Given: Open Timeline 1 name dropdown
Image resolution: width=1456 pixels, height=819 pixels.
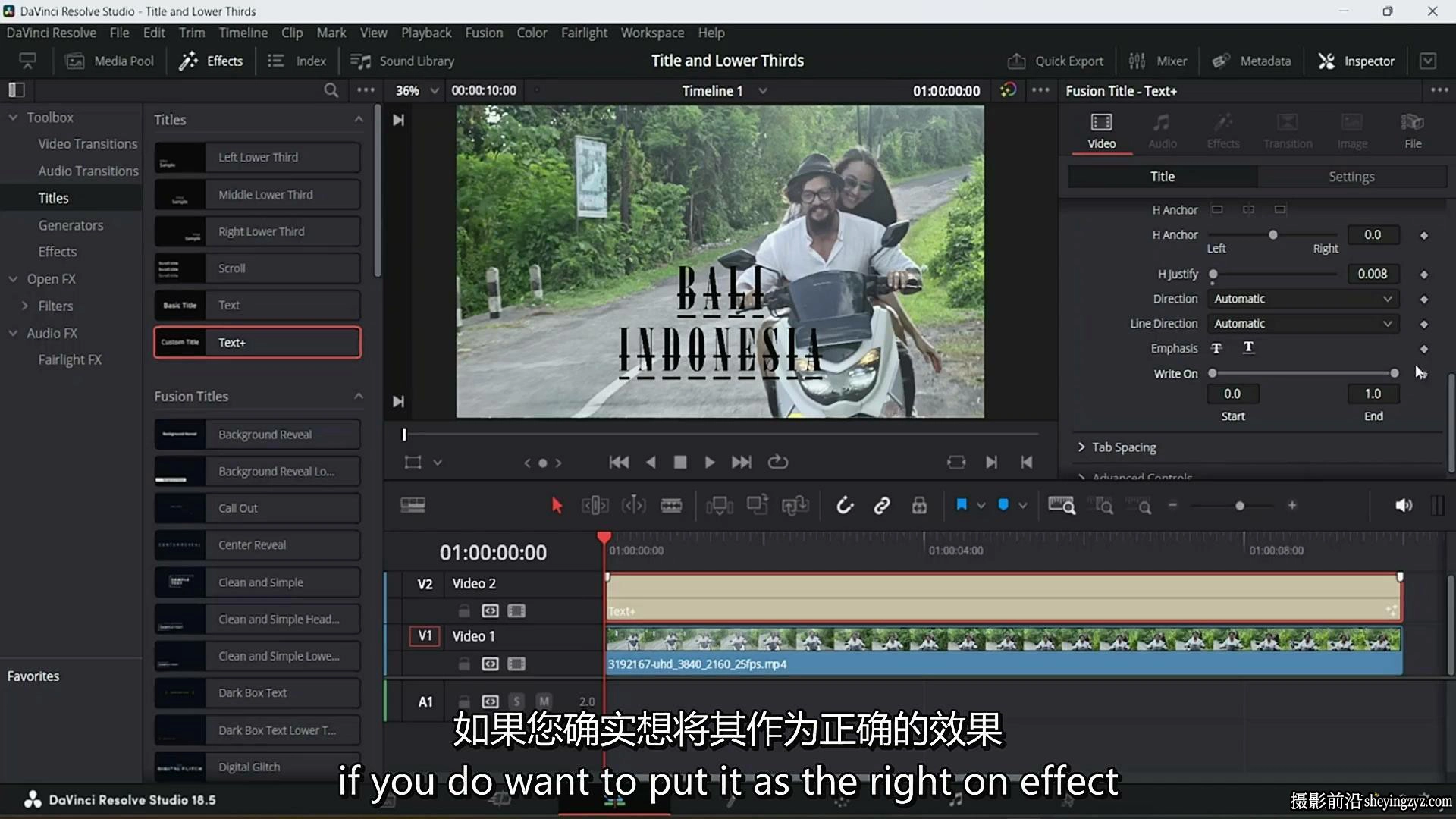Looking at the screenshot, I should point(762,91).
